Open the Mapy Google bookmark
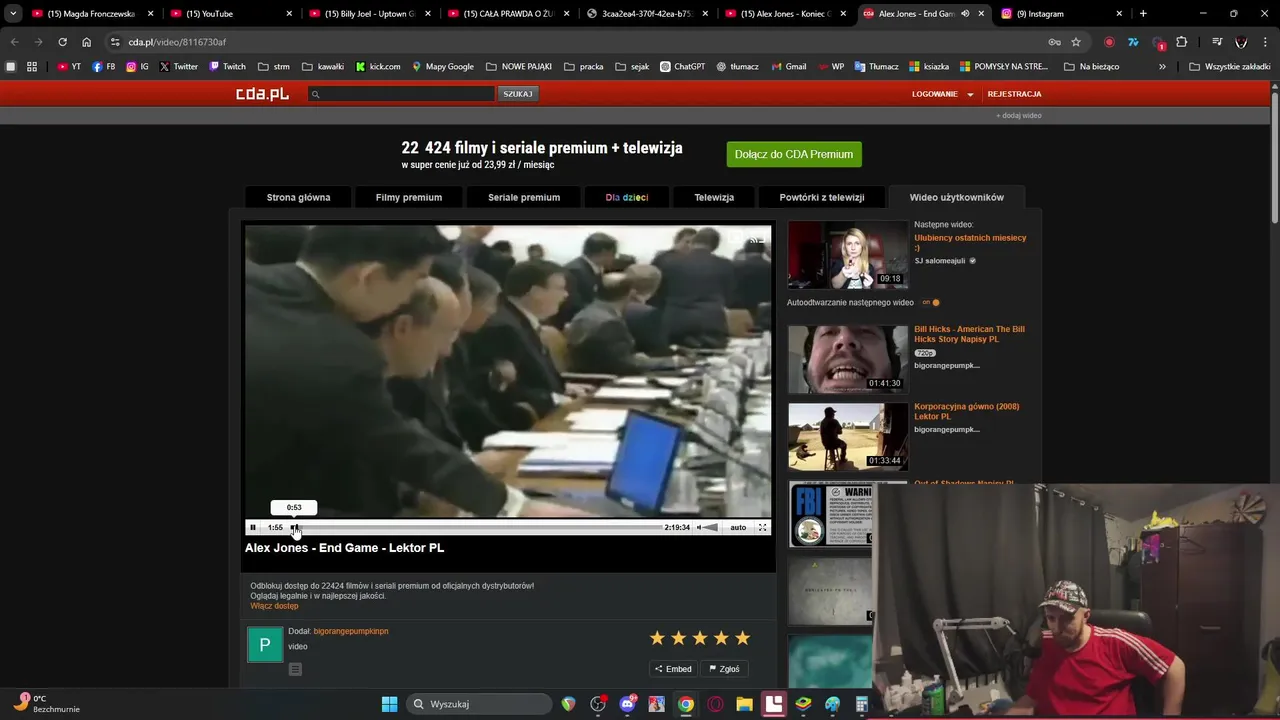The width and height of the screenshot is (1280, 720). pos(443,67)
